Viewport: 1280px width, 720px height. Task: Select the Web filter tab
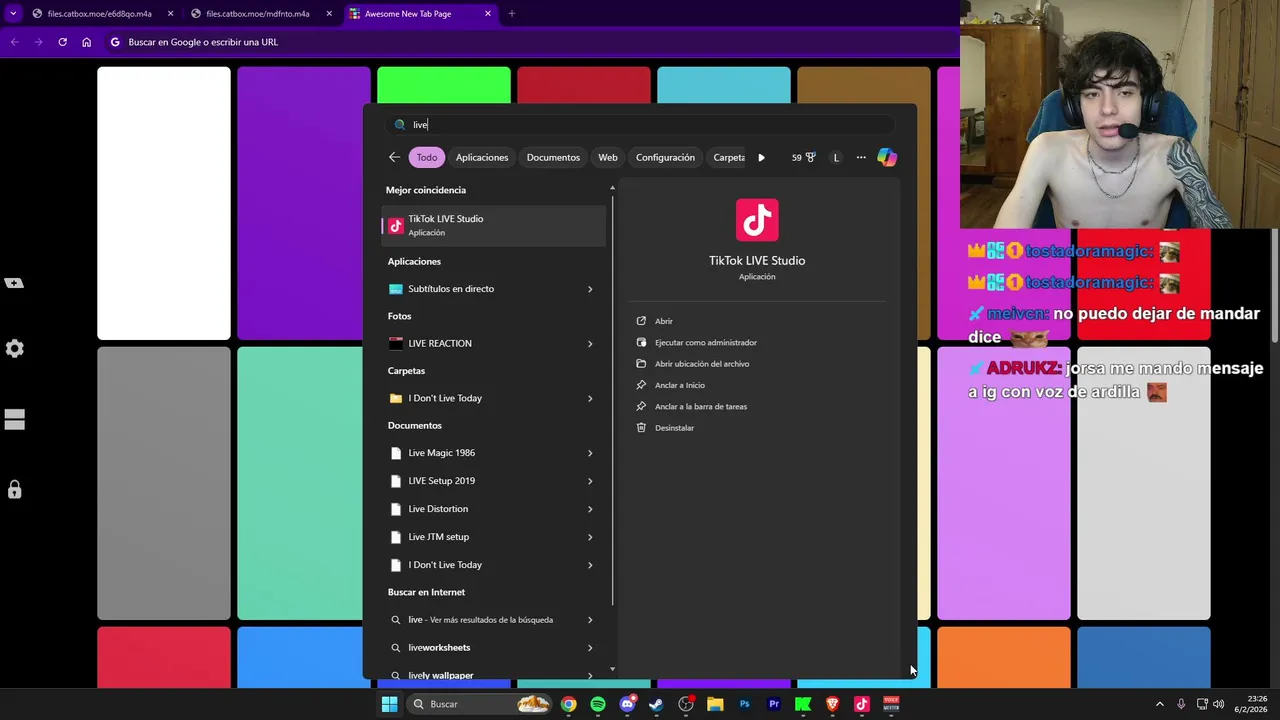click(x=608, y=157)
